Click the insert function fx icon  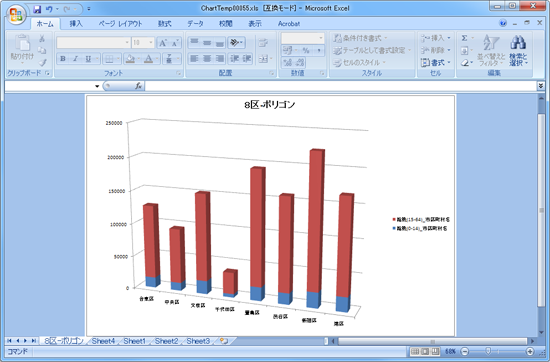[x=138, y=86]
